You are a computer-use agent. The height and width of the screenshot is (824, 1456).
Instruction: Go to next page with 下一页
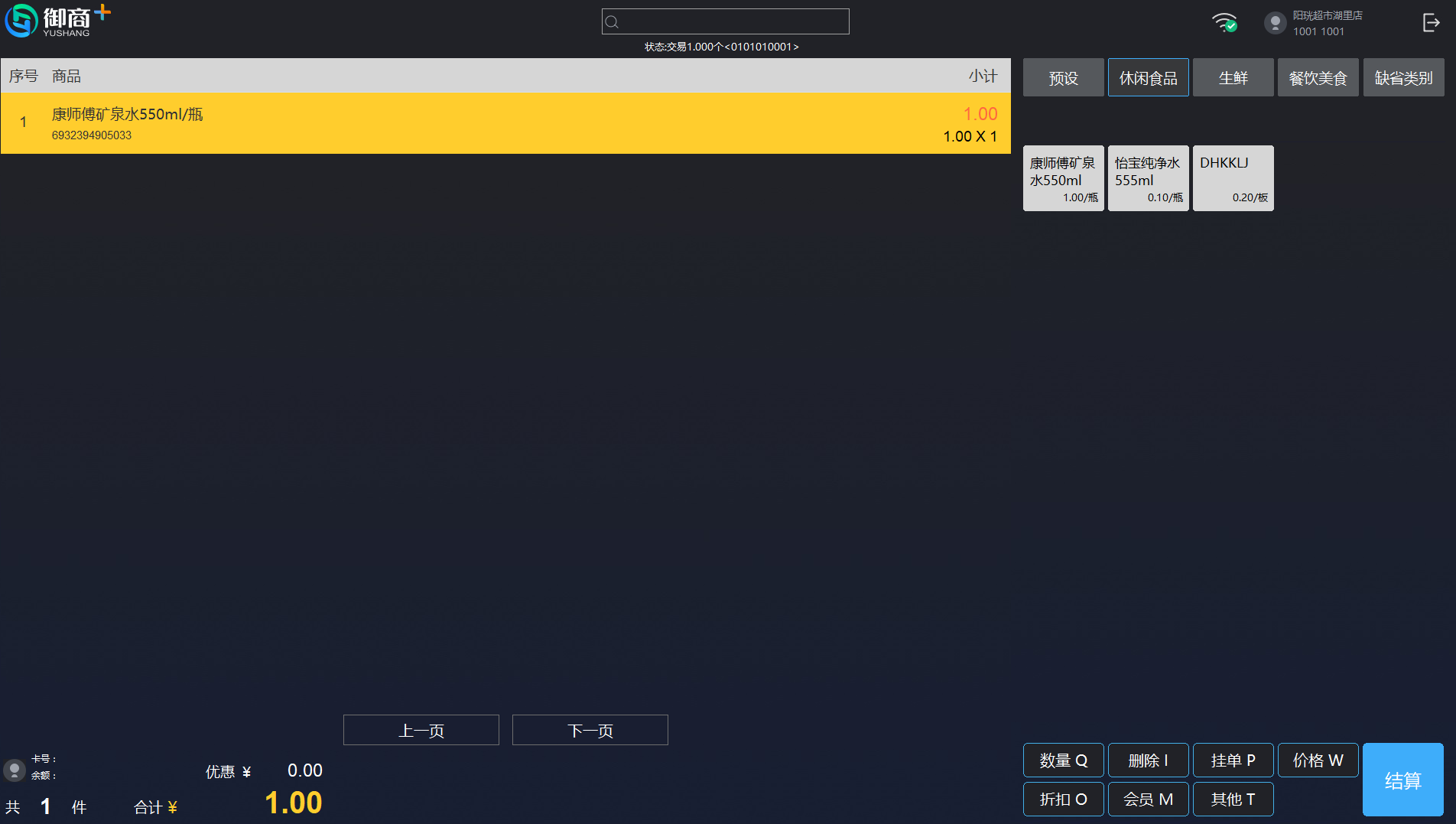click(x=590, y=731)
